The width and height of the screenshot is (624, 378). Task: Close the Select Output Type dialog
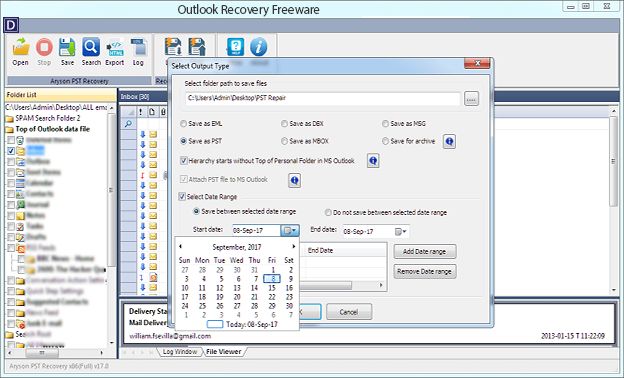click(477, 64)
